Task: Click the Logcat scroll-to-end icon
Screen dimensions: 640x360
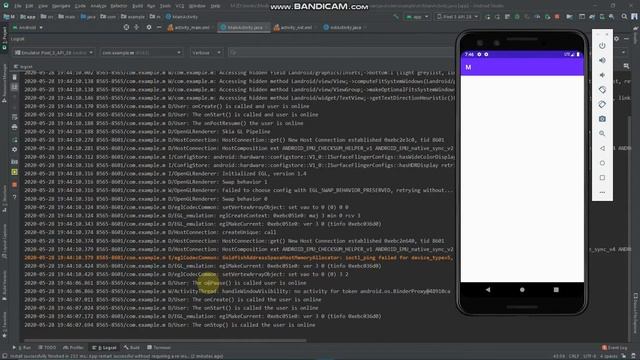Action: click(x=14, y=87)
